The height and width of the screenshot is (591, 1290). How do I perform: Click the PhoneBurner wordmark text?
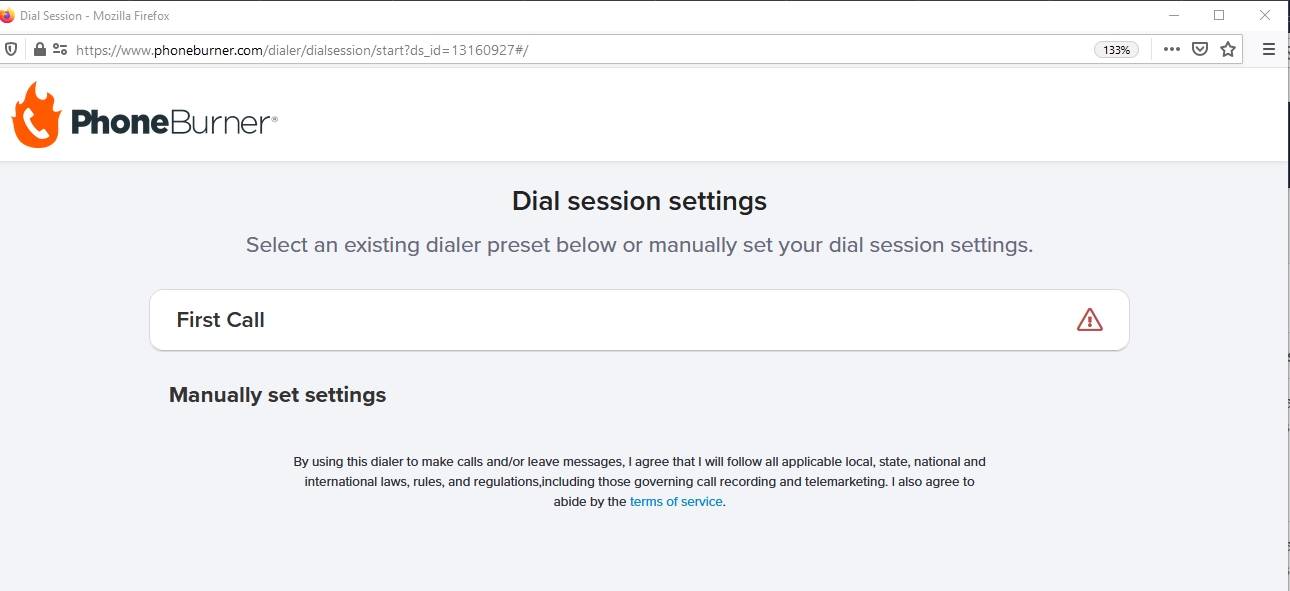tap(174, 123)
